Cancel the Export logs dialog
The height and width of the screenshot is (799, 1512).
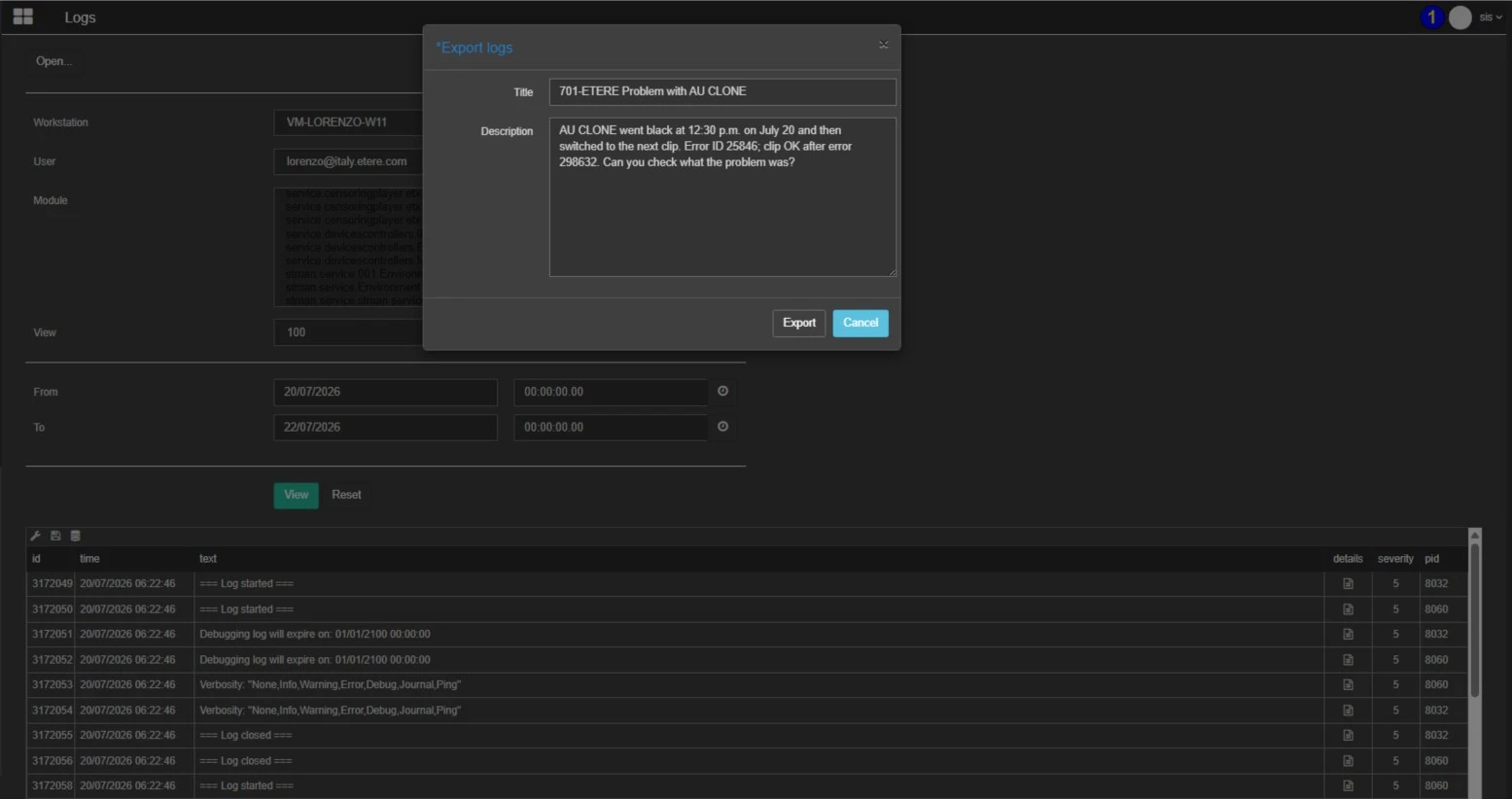861,323
